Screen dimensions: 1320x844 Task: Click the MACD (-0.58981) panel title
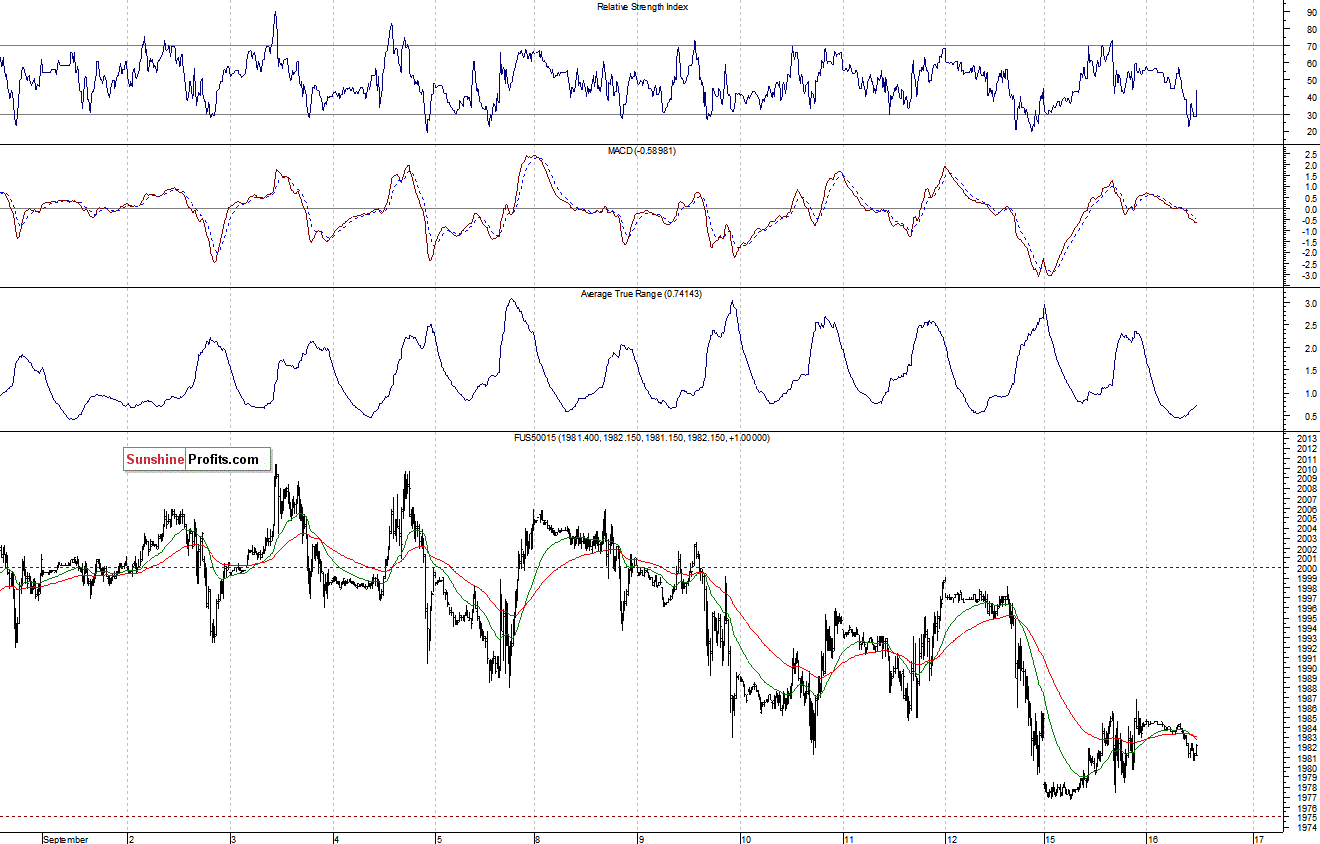click(x=642, y=150)
